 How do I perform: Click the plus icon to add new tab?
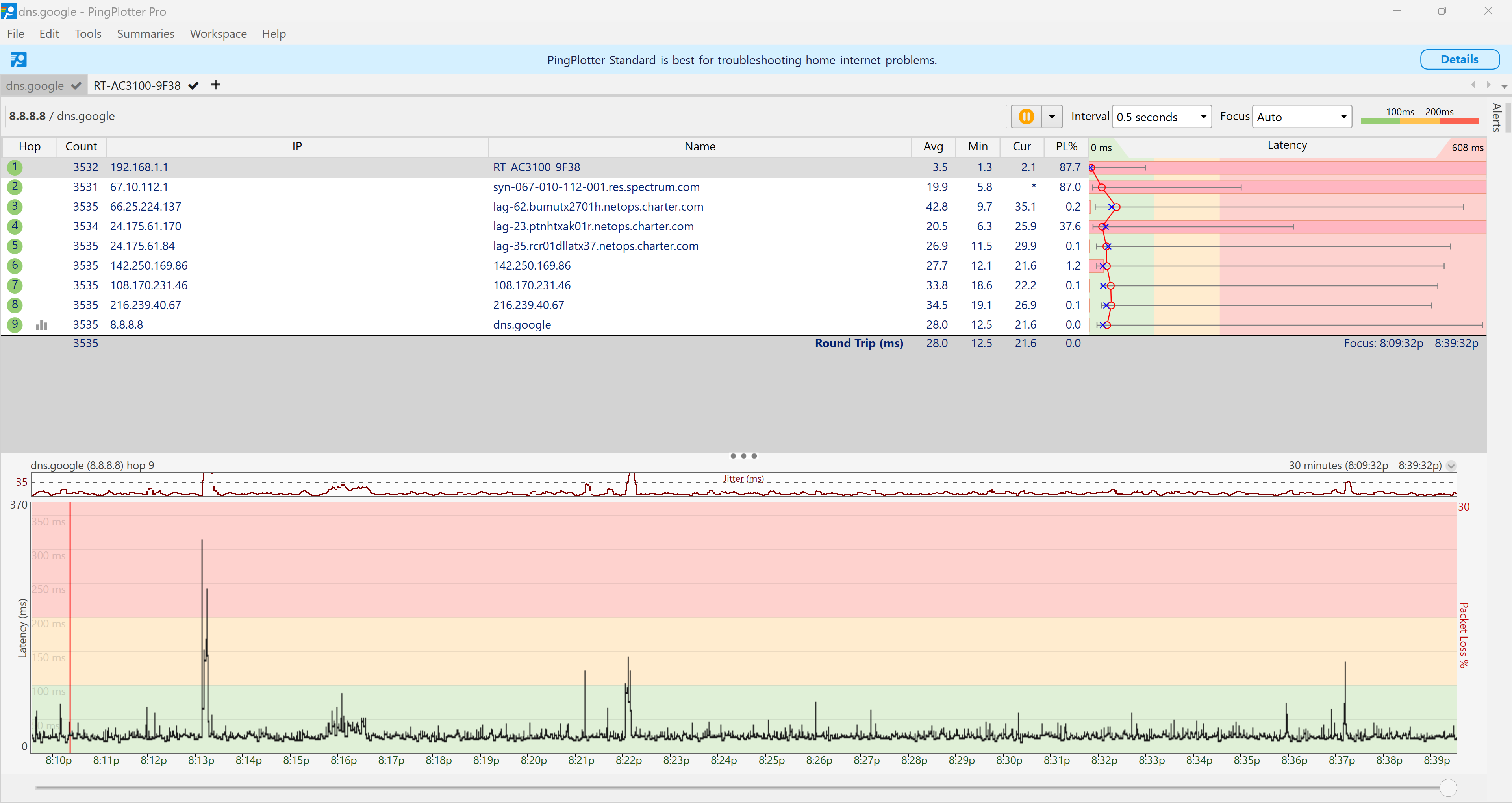(215, 85)
